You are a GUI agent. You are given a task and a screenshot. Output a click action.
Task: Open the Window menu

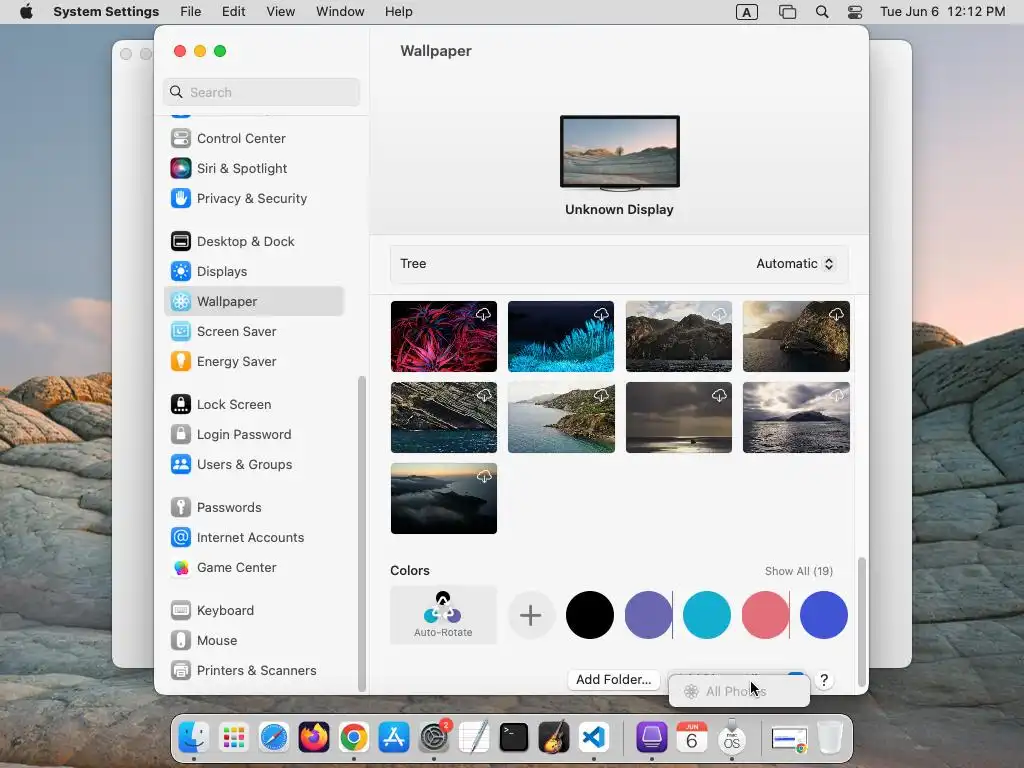point(340,12)
